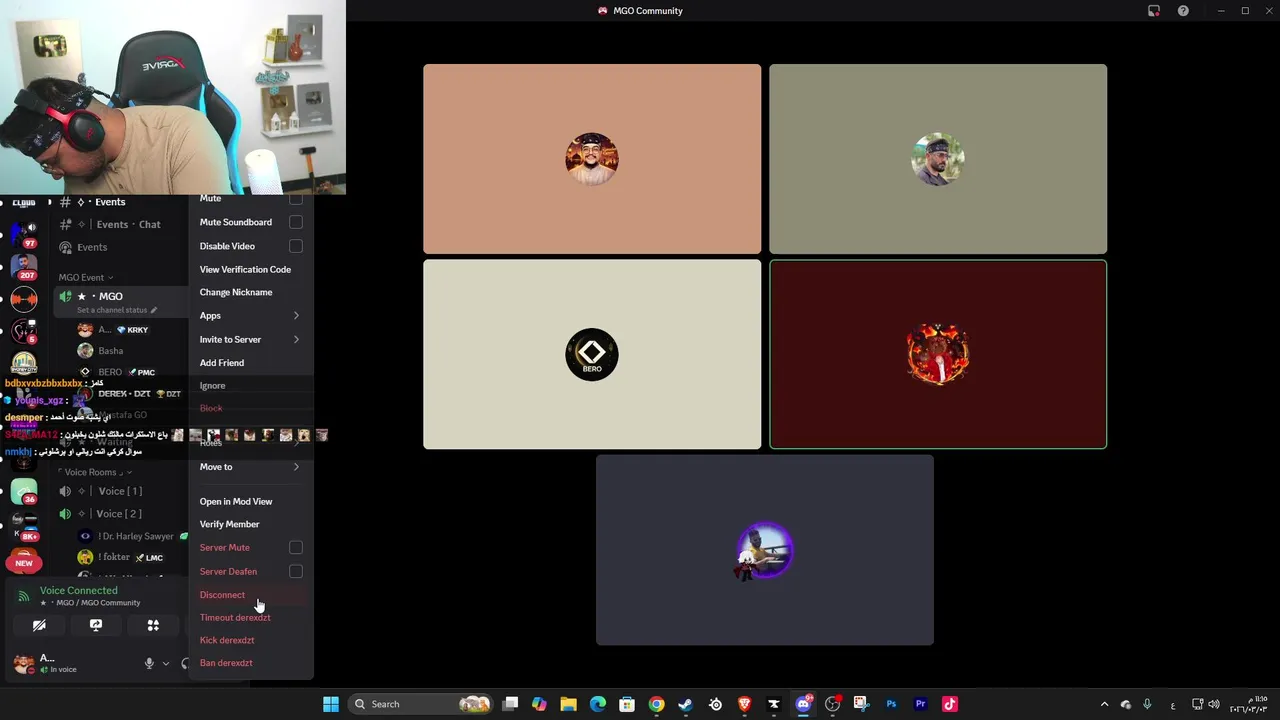Open Google Chrome from the taskbar
The width and height of the screenshot is (1280, 720).
click(x=656, y=704)
